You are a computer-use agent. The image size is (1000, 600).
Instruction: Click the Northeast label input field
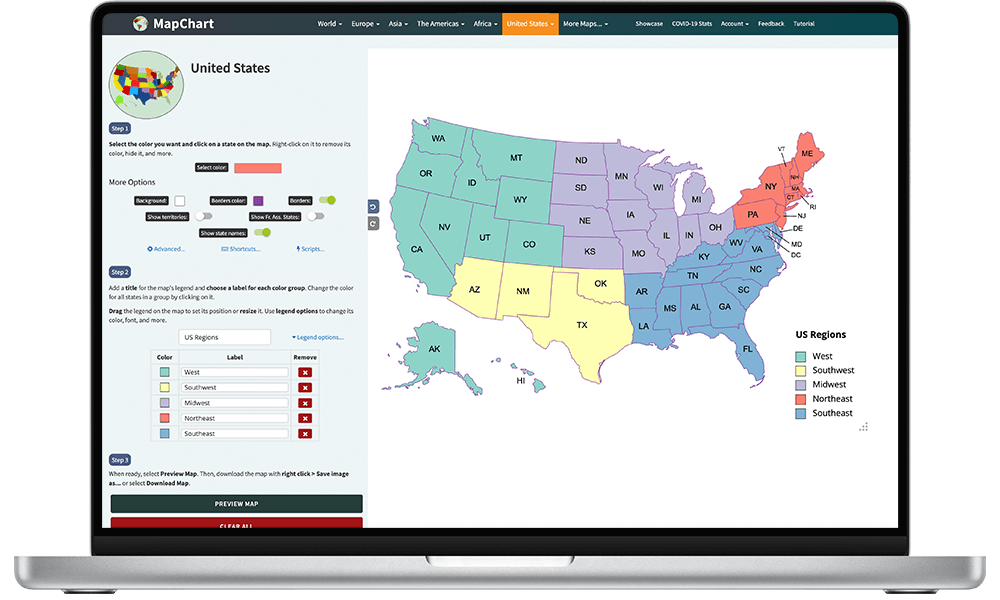click(x=235, y=418)
